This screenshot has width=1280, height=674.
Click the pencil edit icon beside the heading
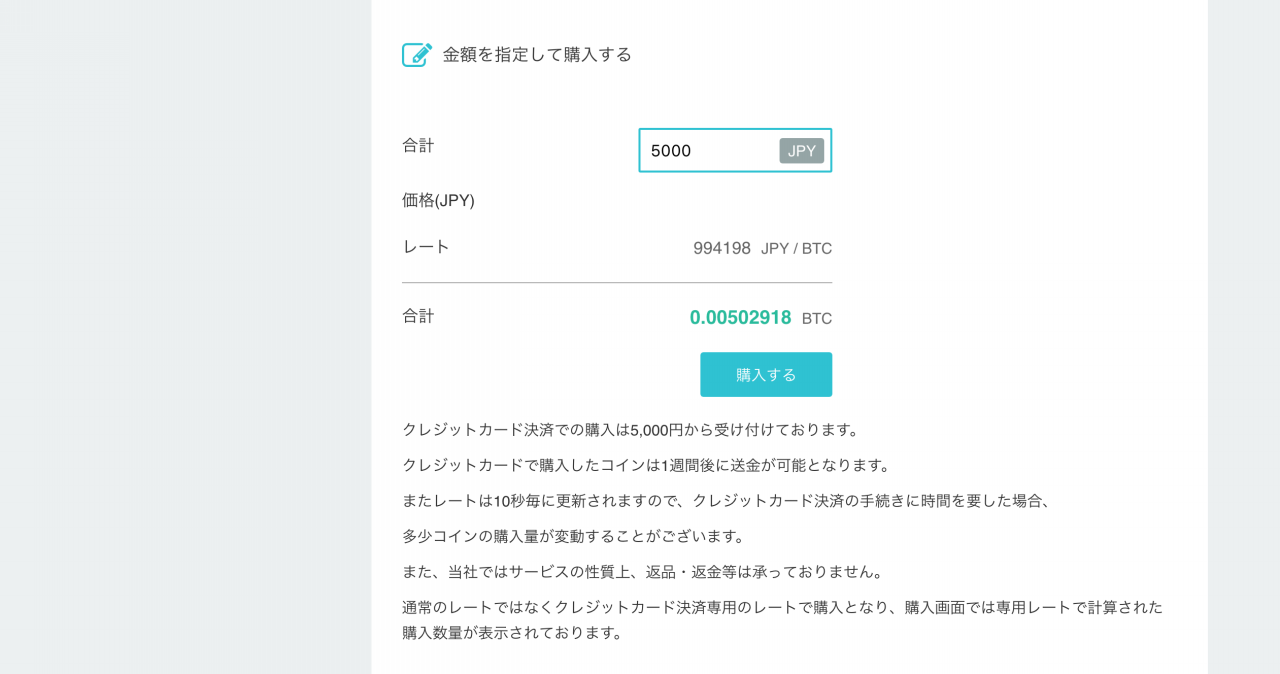point(417,54)
